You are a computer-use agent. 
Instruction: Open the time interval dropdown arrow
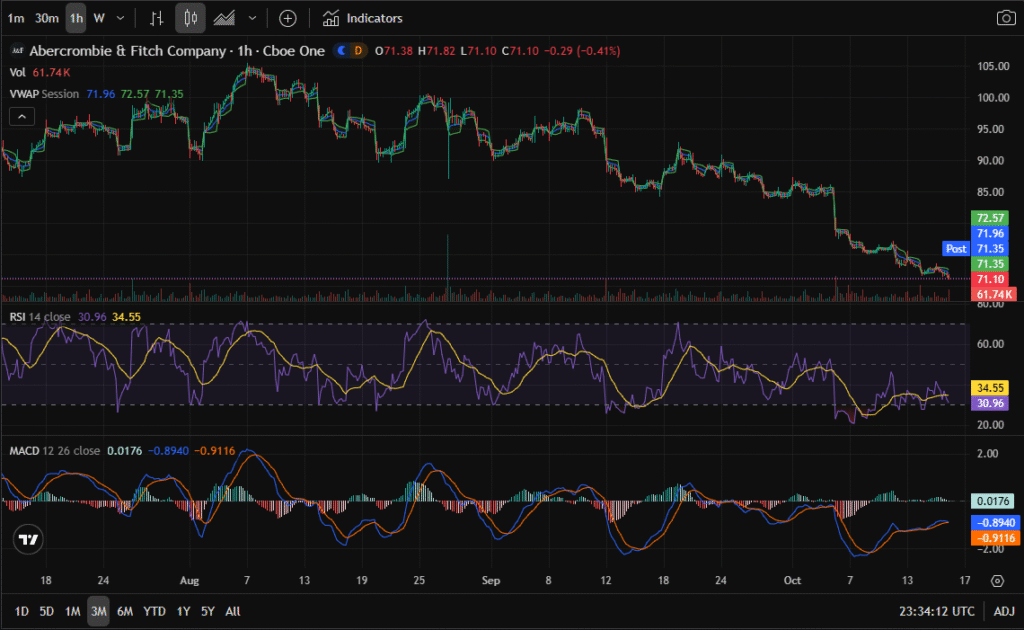121,18
